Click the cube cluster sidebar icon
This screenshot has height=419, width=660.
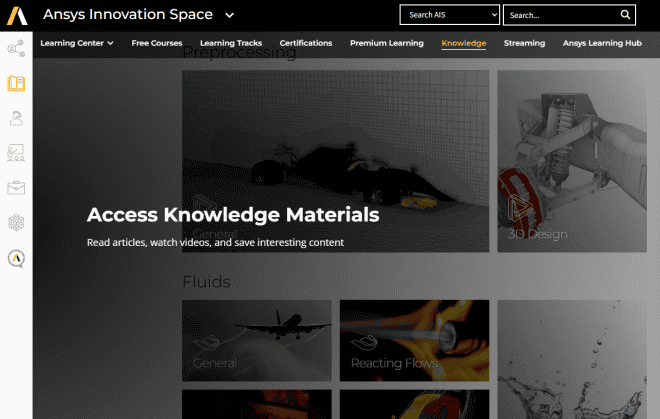[16, 223]
